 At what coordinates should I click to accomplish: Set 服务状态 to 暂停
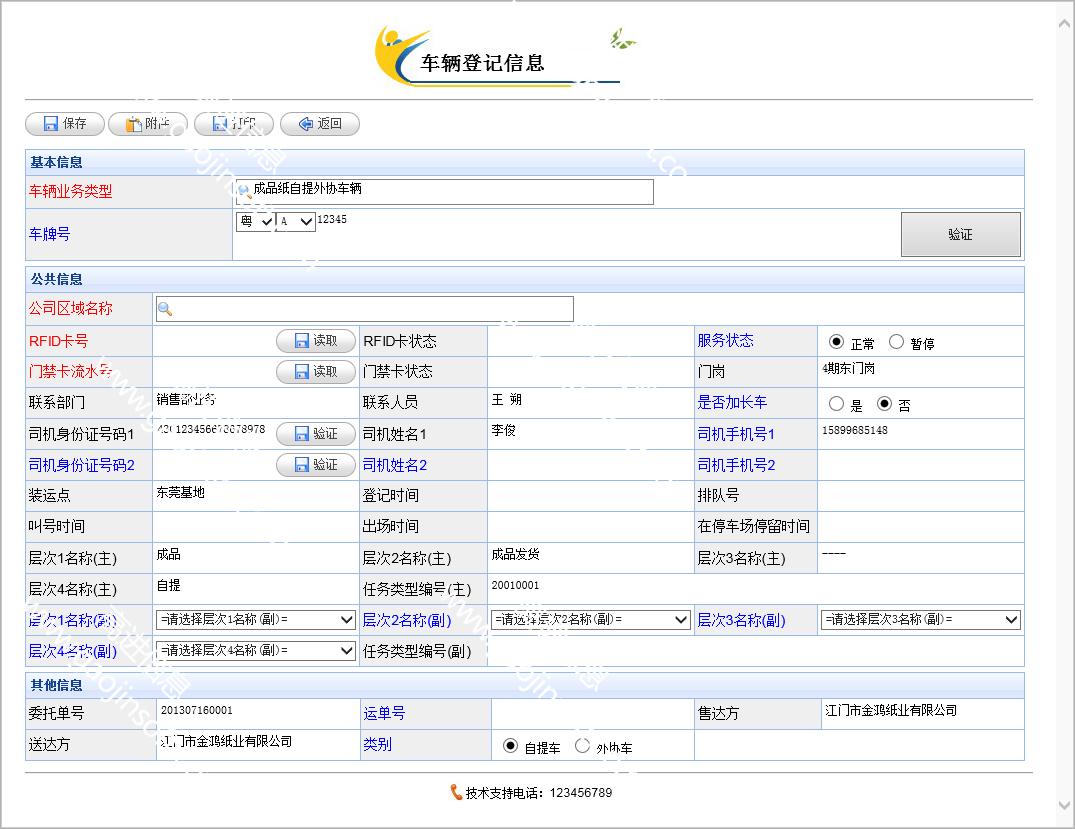tap(896, 342)
